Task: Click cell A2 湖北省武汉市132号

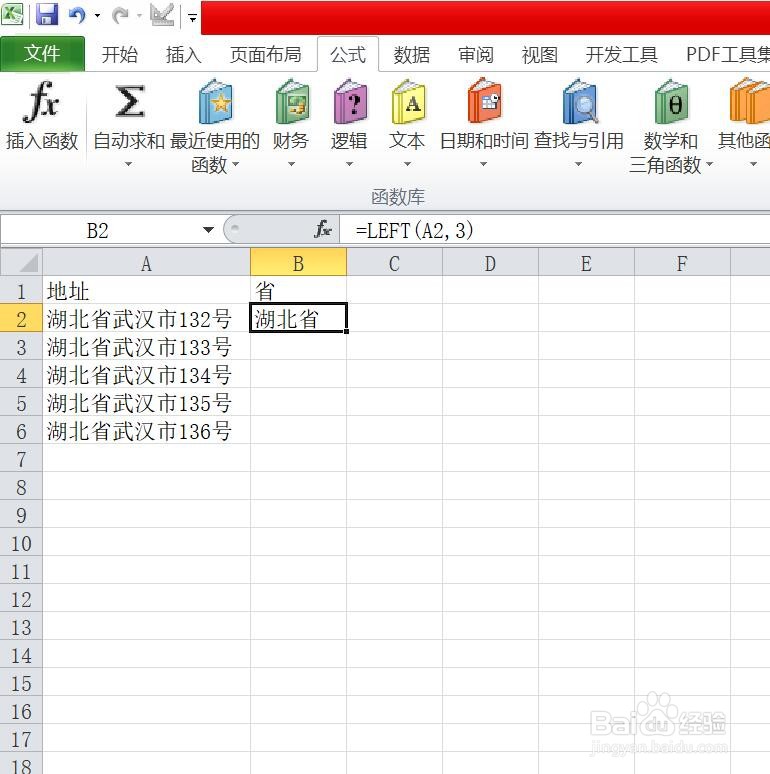Action: coord(146,319)
